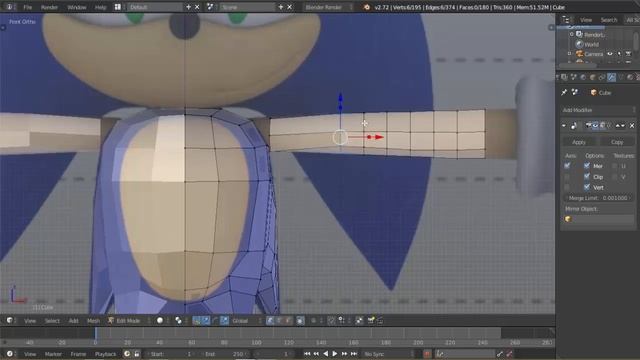Click the info editor type icon at top left
640x360 pixels.
[9, 7]
